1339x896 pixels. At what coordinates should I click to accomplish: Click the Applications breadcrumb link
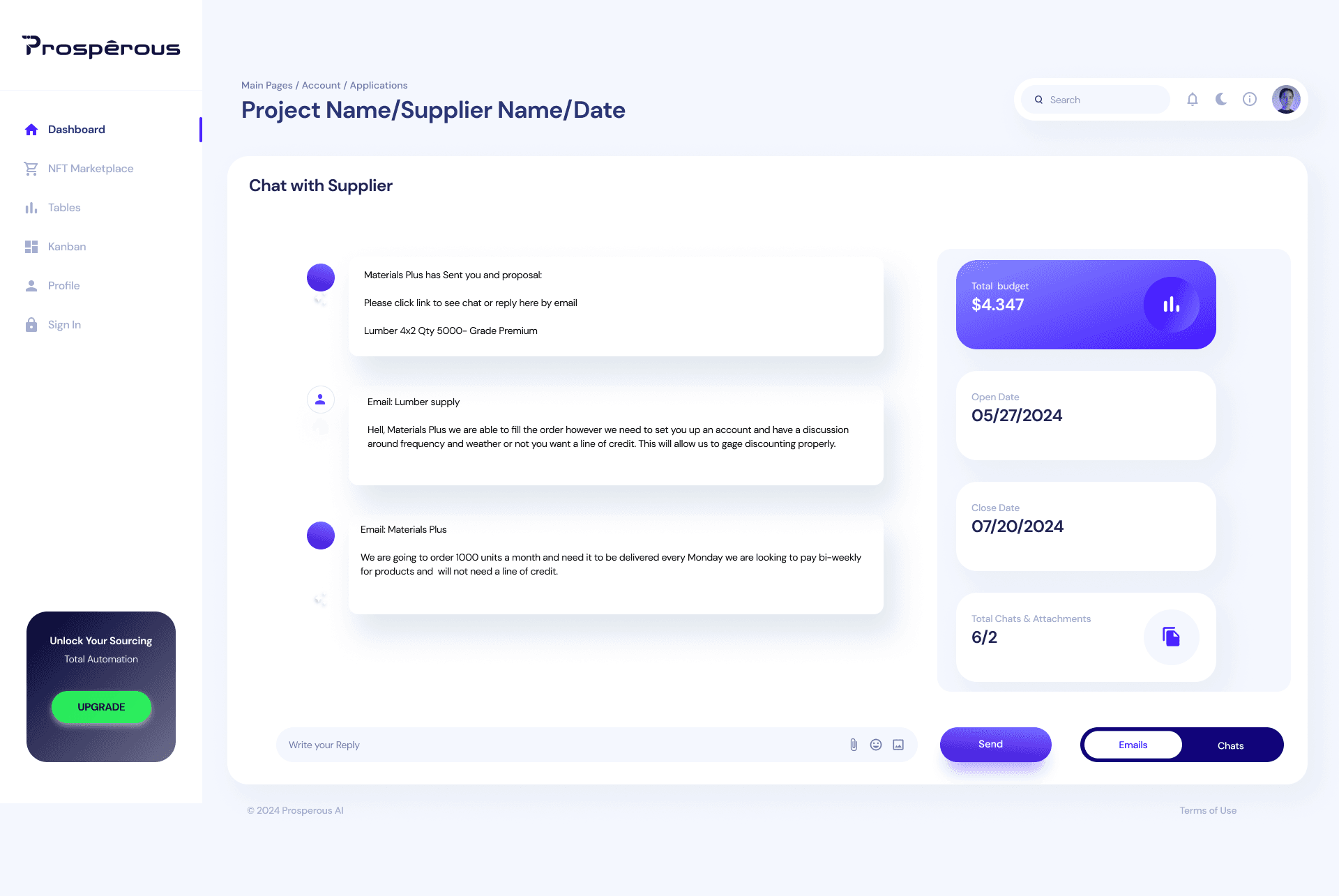379,85
